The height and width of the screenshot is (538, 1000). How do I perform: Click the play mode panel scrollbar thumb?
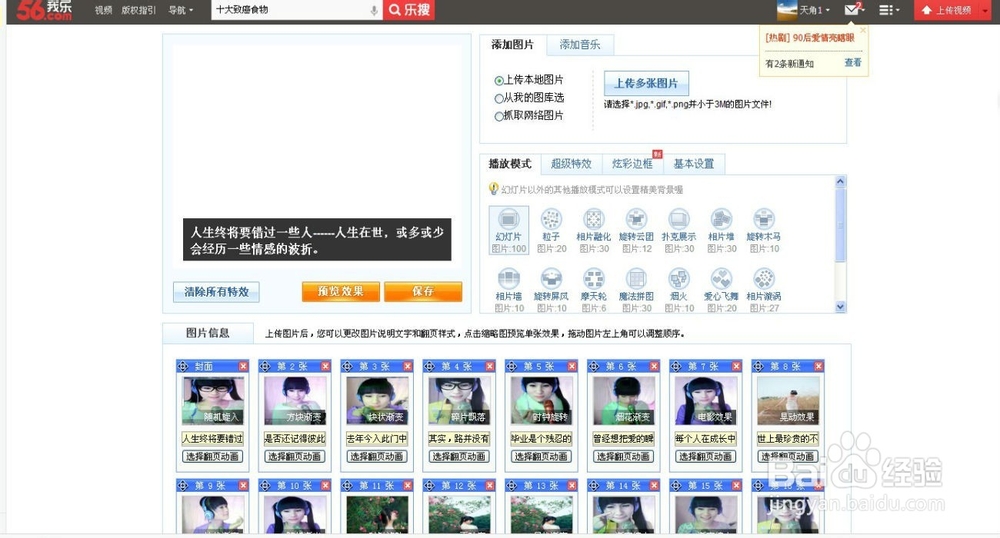coord(840,224)
